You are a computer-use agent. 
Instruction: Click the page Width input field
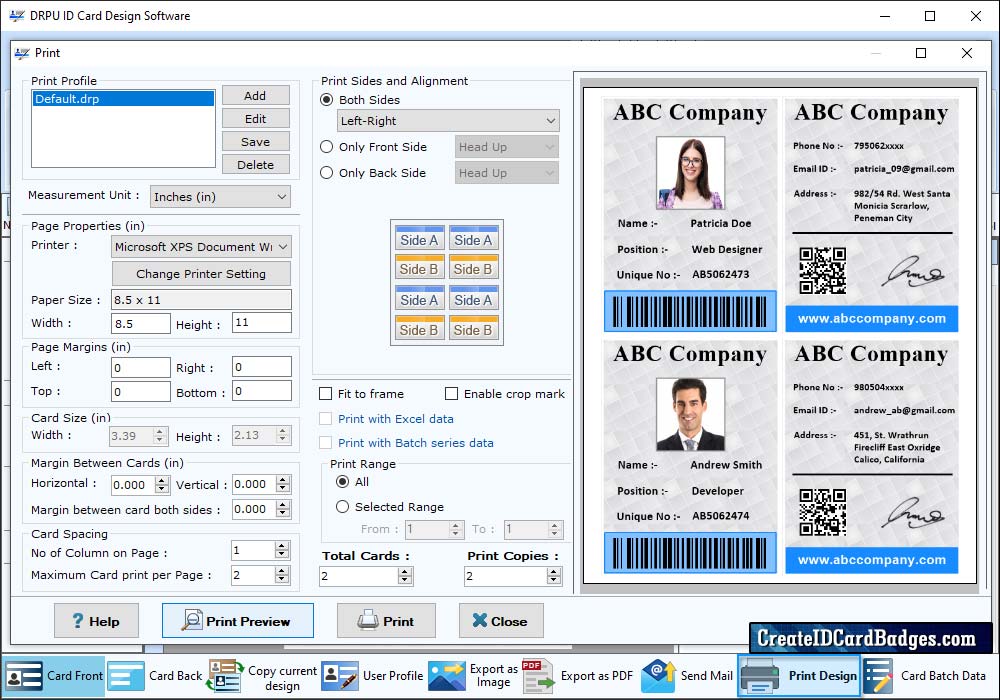pos(141,323)
